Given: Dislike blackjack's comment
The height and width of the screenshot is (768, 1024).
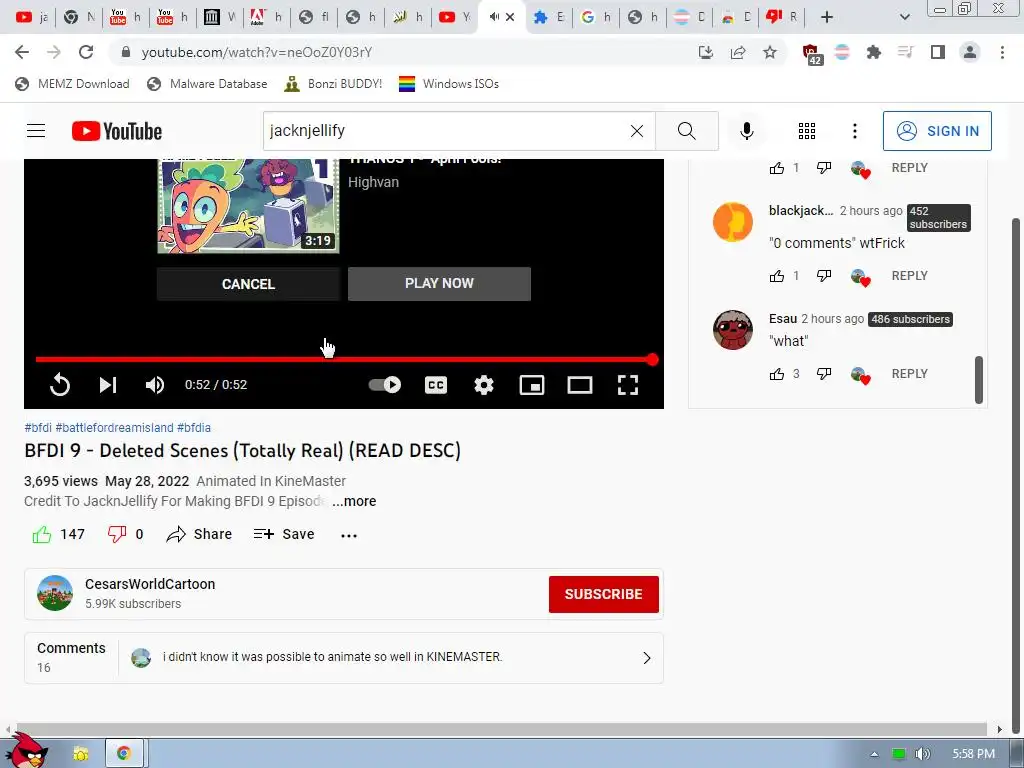Looking at the screenshot, I should tap(824, 276).
